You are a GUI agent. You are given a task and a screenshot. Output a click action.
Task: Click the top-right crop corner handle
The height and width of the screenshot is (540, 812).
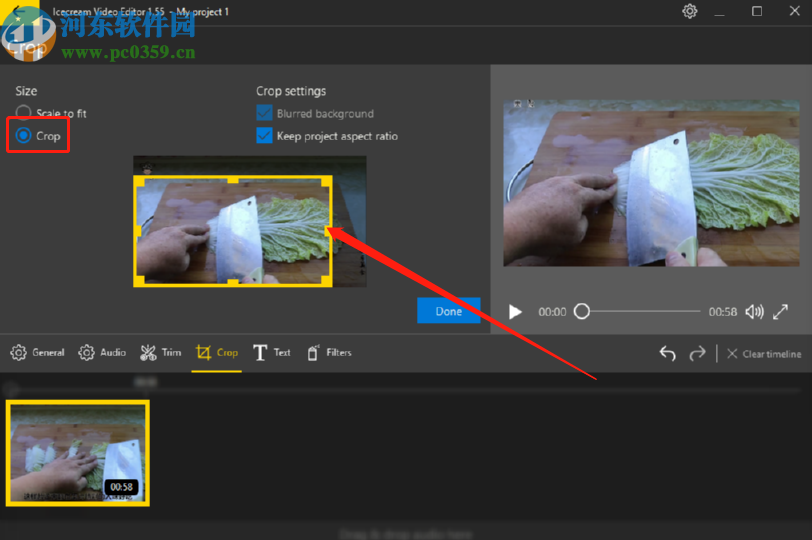(327, 181)
